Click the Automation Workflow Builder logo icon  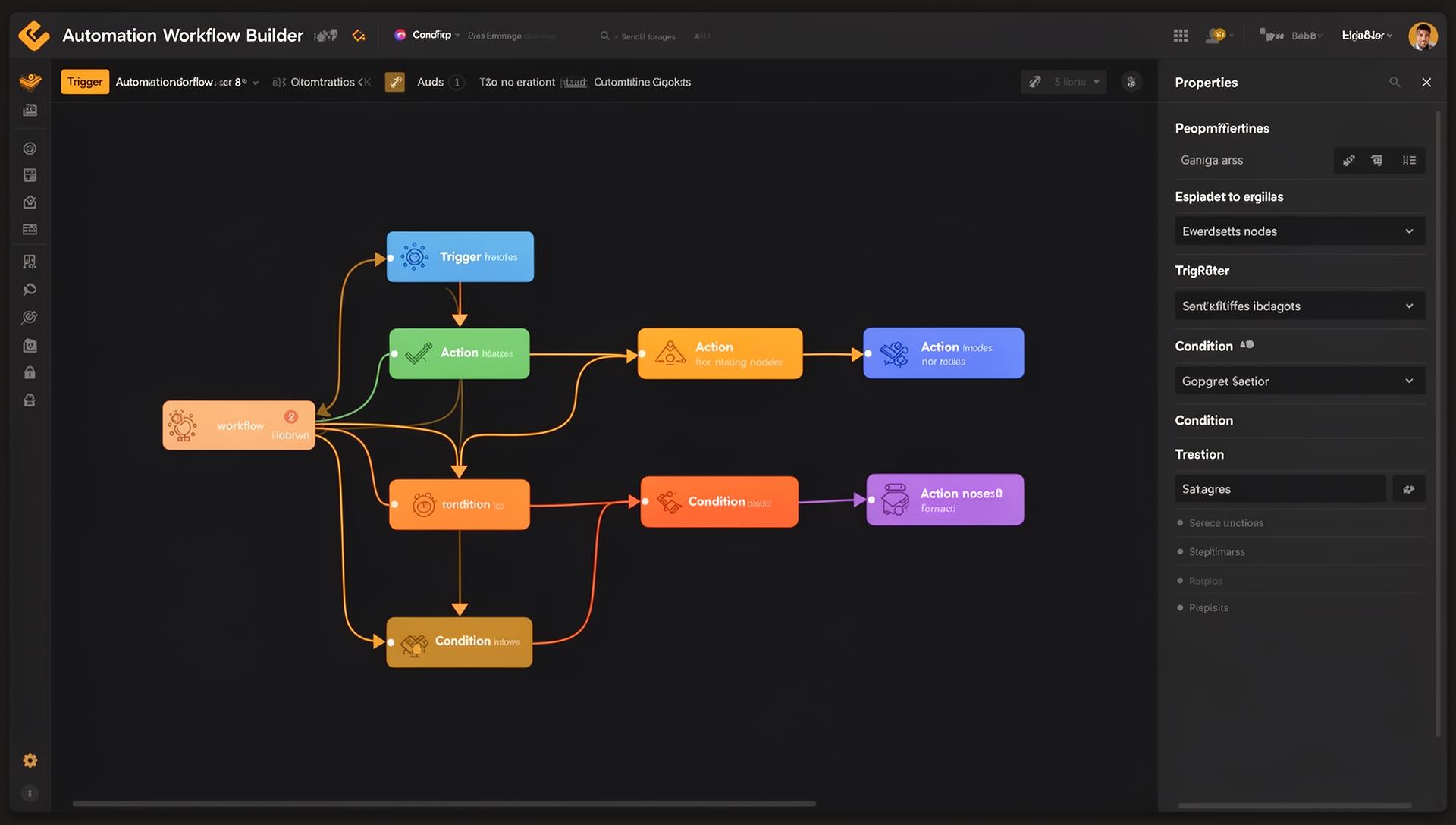[33, 35]
